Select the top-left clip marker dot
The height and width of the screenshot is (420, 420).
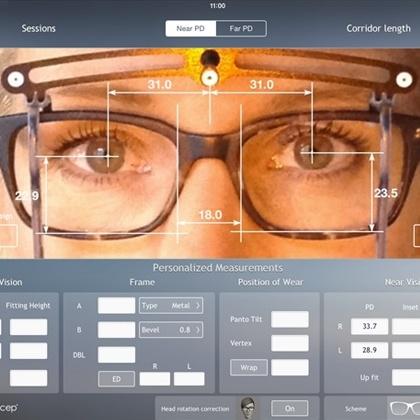coord(16,80)
